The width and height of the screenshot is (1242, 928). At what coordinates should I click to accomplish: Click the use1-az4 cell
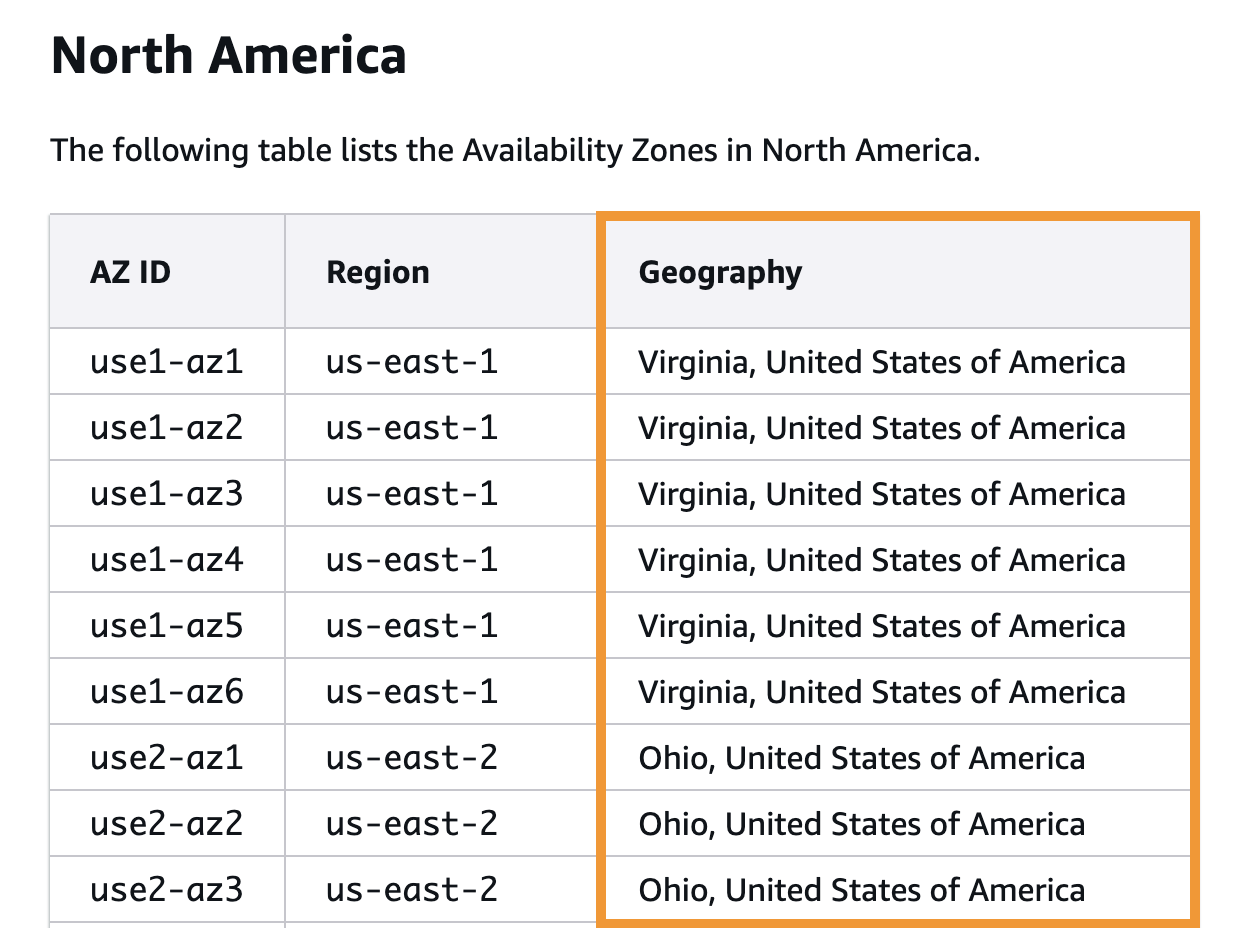click(166, 559)
